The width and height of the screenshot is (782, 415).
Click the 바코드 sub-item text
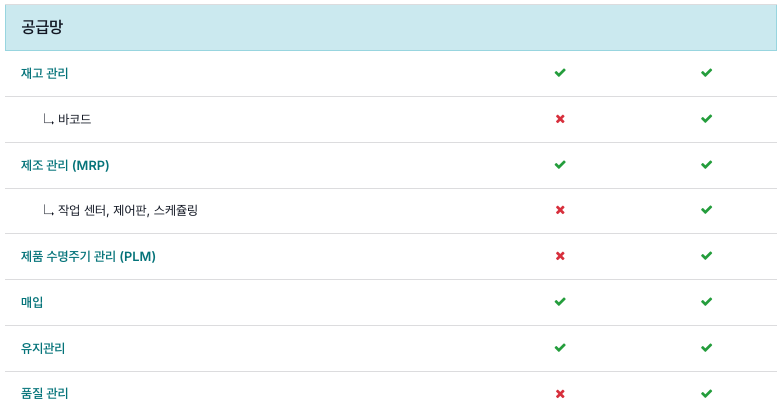pos(74,119)
